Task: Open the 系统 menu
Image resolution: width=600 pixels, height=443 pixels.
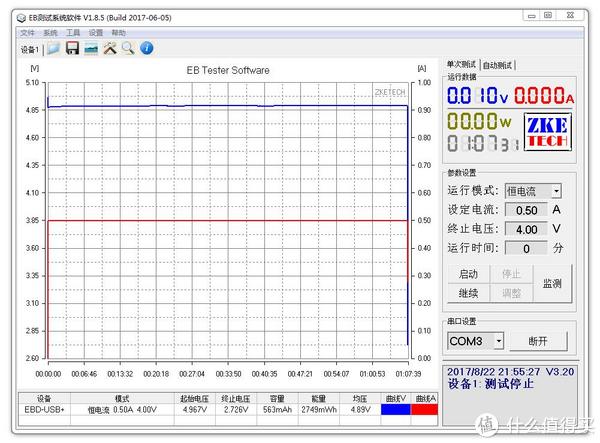Action: (50, 33)
